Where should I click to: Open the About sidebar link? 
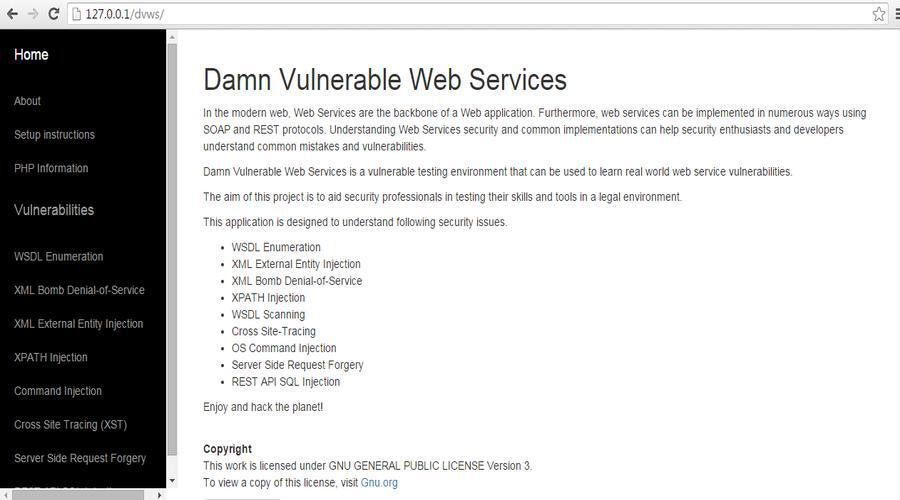[x=28, y=101]
